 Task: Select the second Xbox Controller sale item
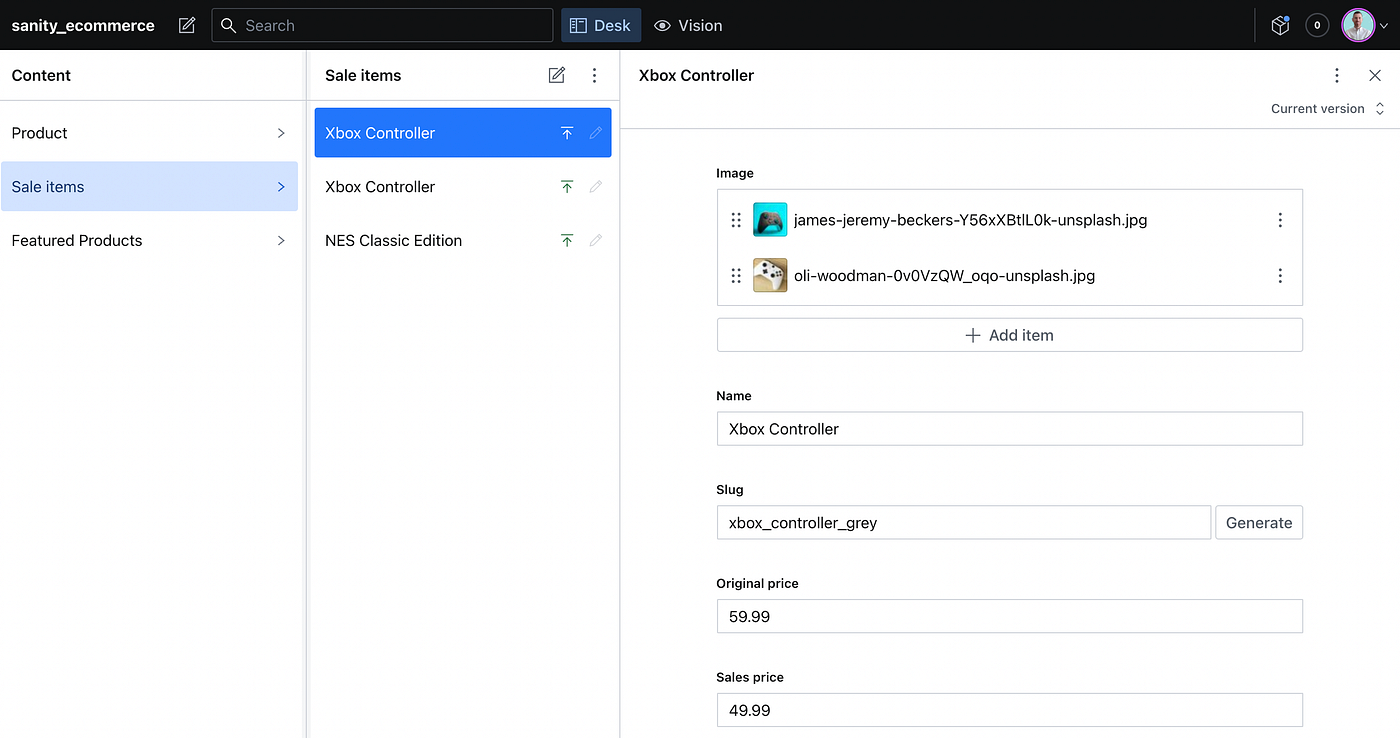[463, 187]
